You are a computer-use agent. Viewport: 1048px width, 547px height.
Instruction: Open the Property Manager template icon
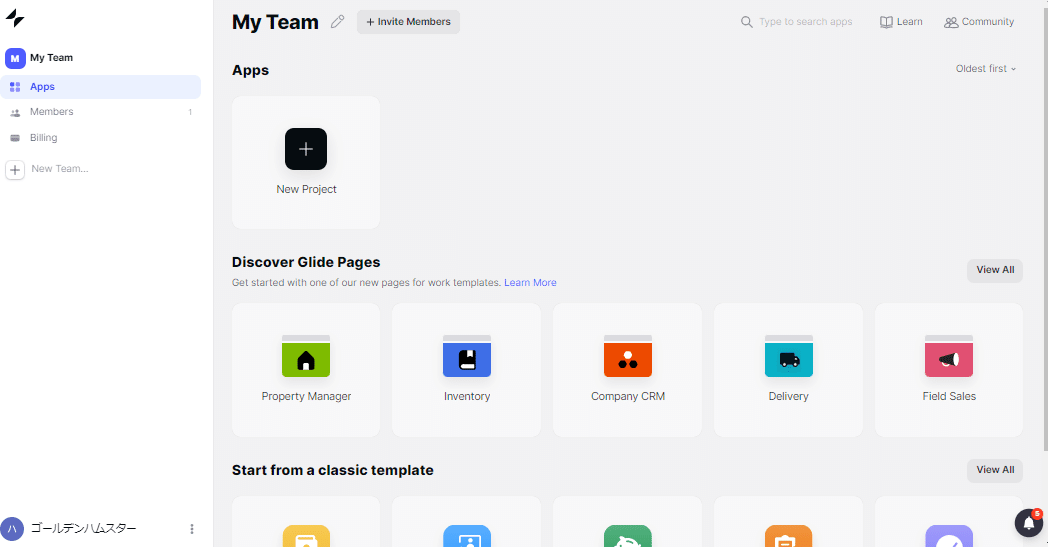tap(306, 356)
